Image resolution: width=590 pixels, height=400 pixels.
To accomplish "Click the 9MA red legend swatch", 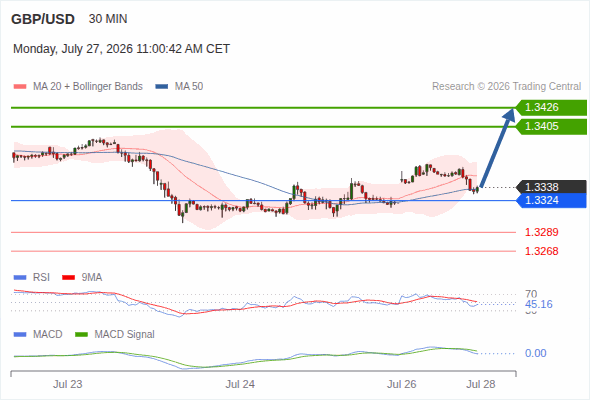I will click(x=68, y=278).
